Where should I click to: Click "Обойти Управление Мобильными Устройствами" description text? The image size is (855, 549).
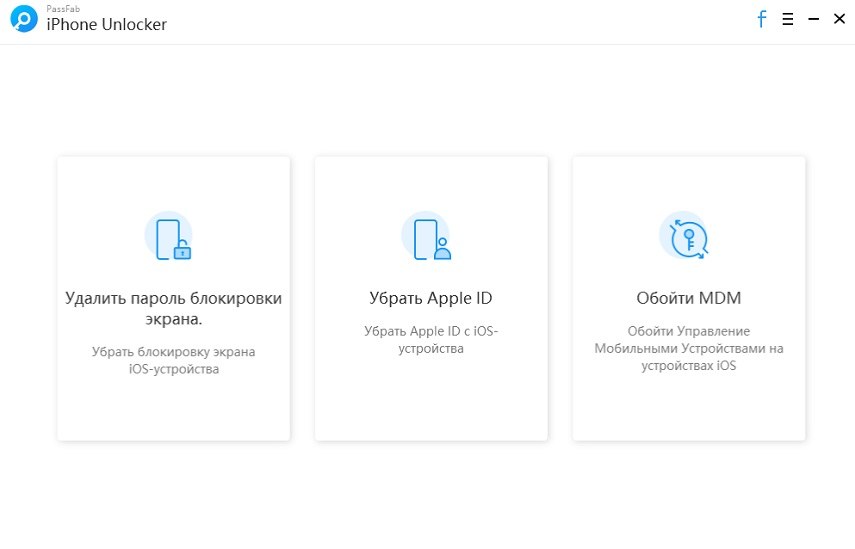tap(688, 348)
